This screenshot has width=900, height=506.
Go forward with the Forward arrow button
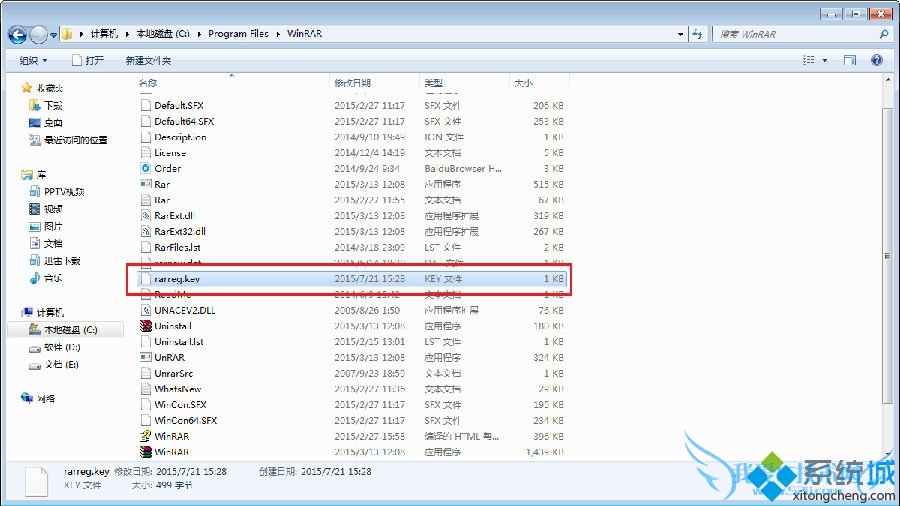click(x=38, y=35)
